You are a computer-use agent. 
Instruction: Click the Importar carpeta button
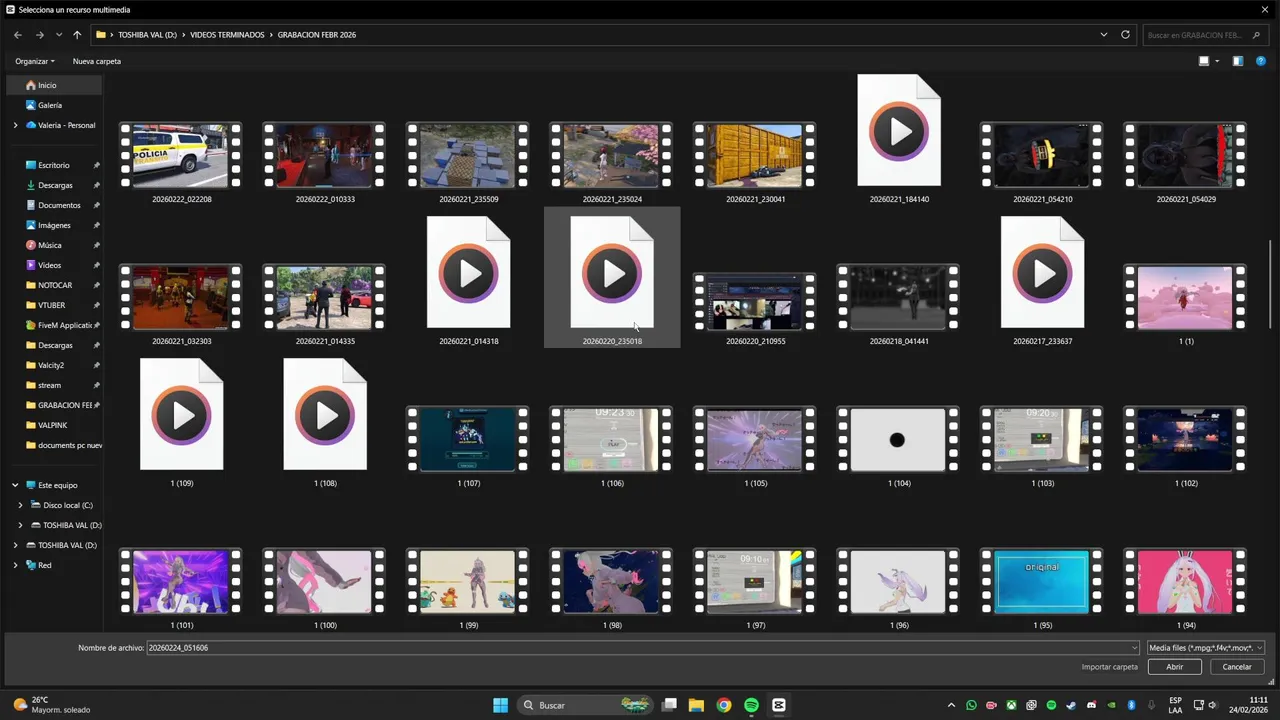coord(1109,667)
